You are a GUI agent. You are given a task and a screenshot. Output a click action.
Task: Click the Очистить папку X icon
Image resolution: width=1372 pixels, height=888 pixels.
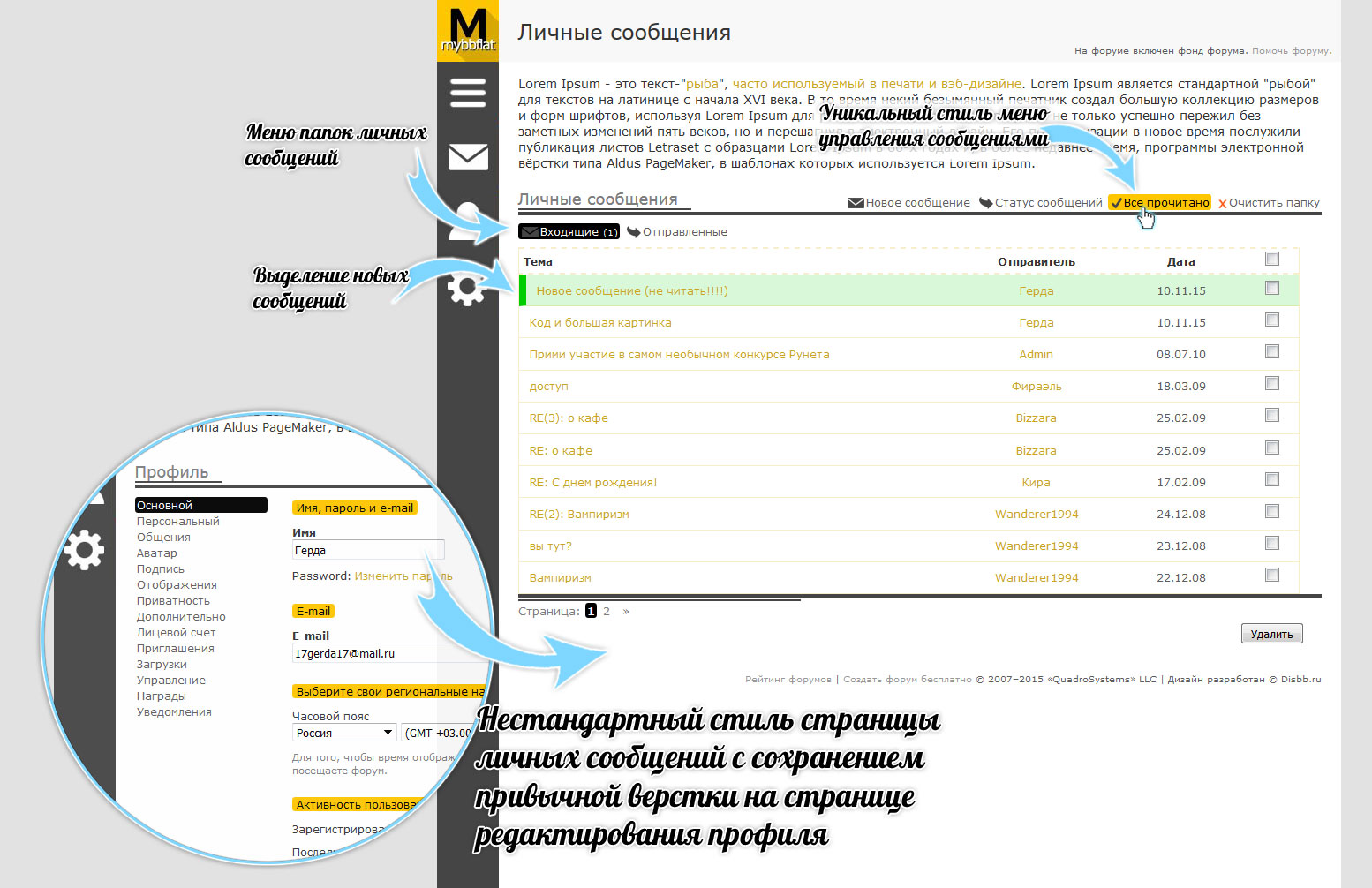[x=1221, y=202]
